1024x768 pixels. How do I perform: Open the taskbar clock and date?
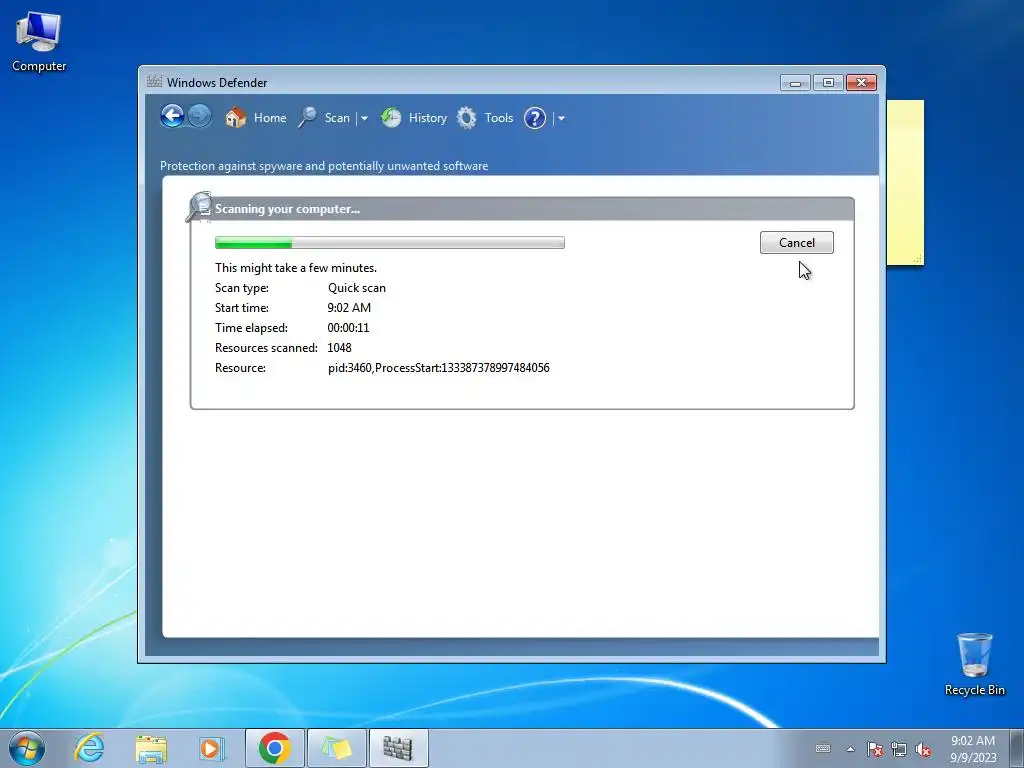973,749
